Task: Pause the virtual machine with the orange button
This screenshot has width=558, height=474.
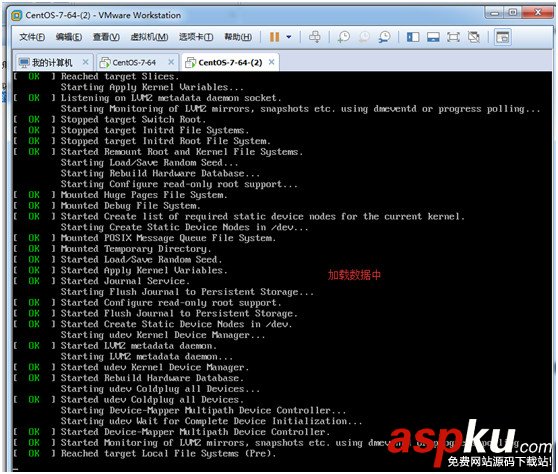Action: 274,37
